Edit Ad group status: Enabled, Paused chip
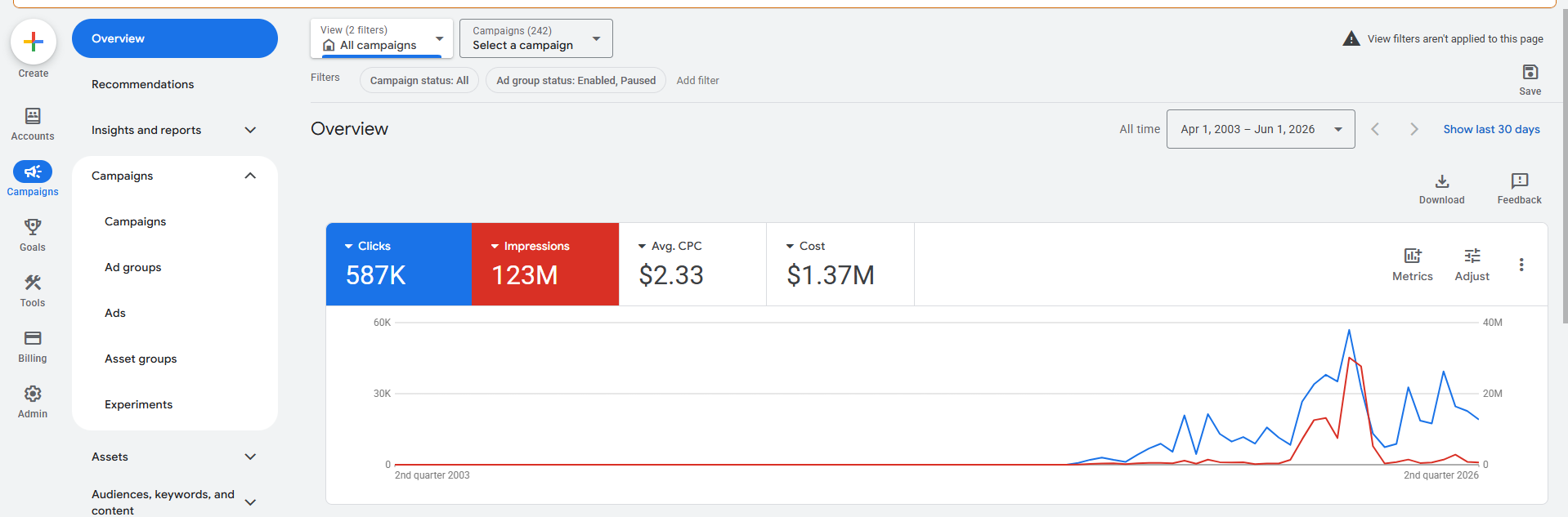Screen dimensions: 1568x517 576,80
